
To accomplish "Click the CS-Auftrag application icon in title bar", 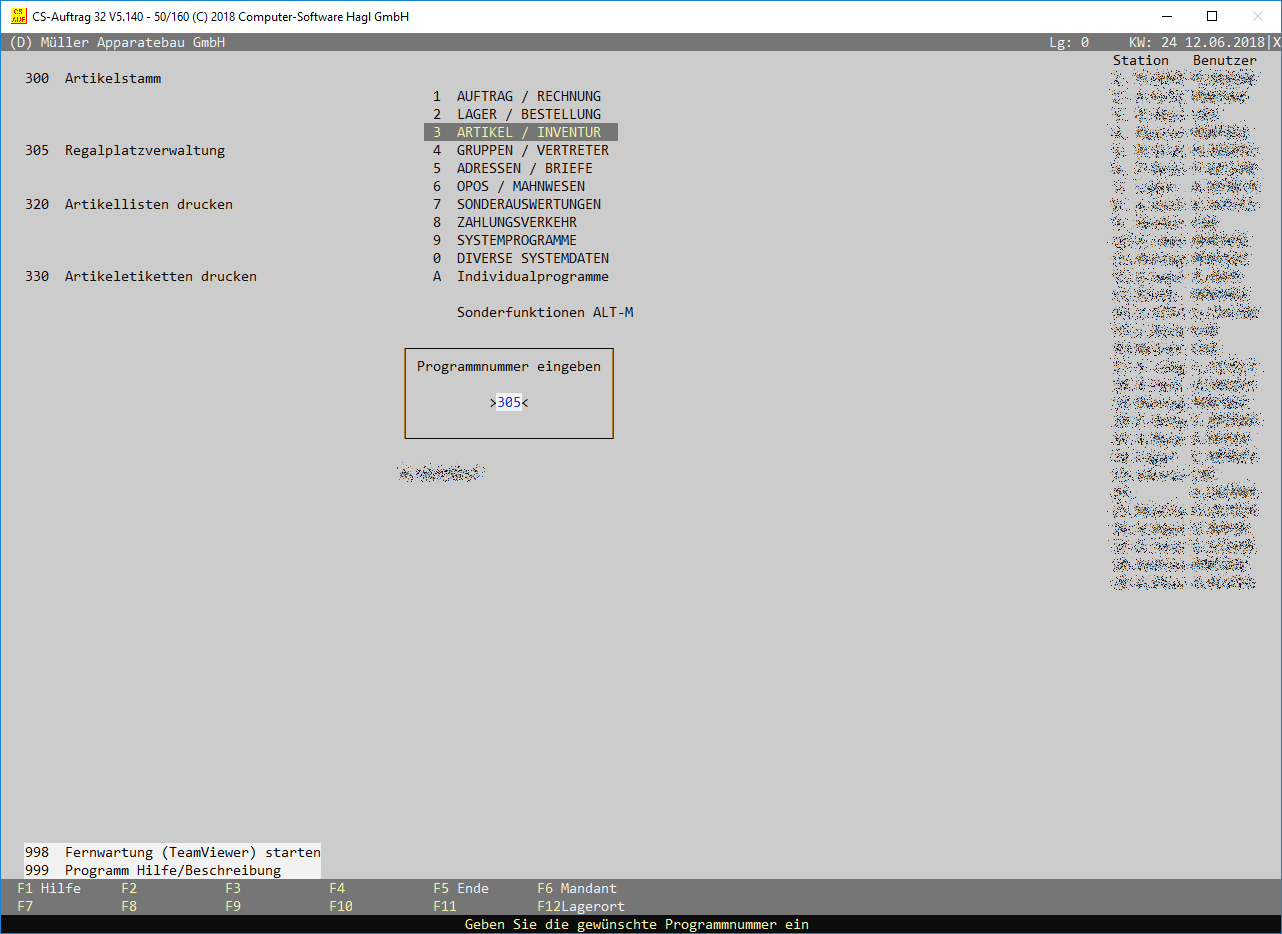I will (18, 16).
